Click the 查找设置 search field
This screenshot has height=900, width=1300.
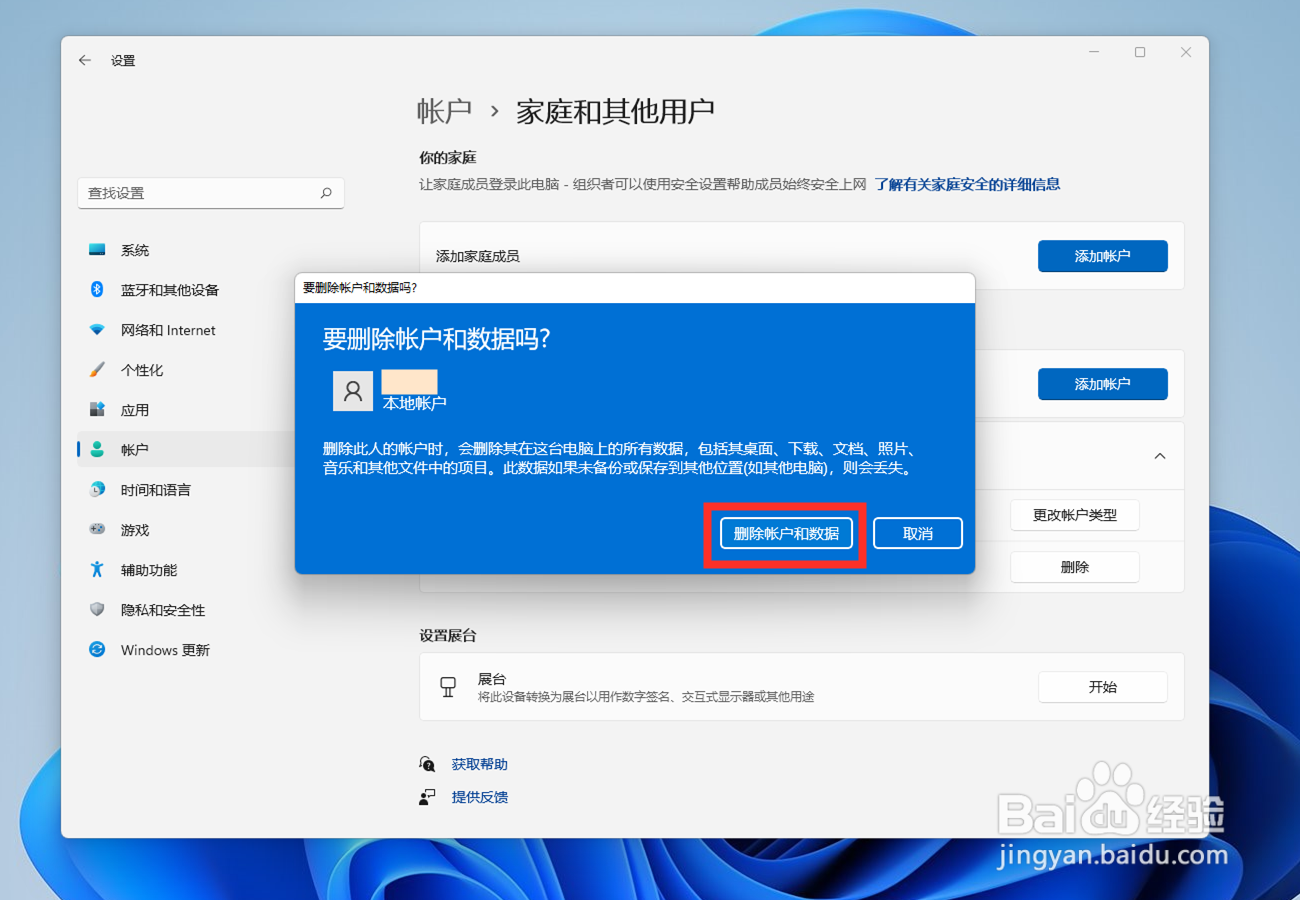tap(211, 193)
